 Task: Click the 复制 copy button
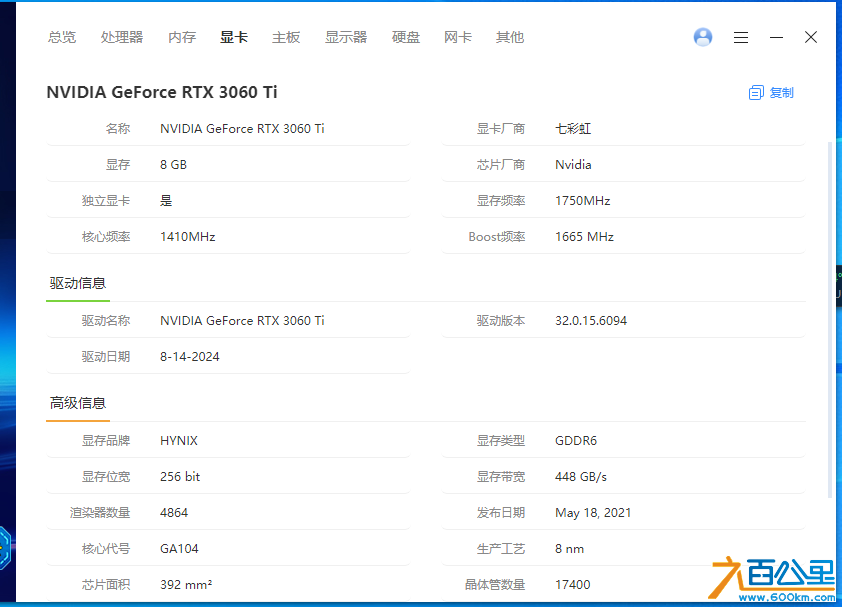[771, 93]
